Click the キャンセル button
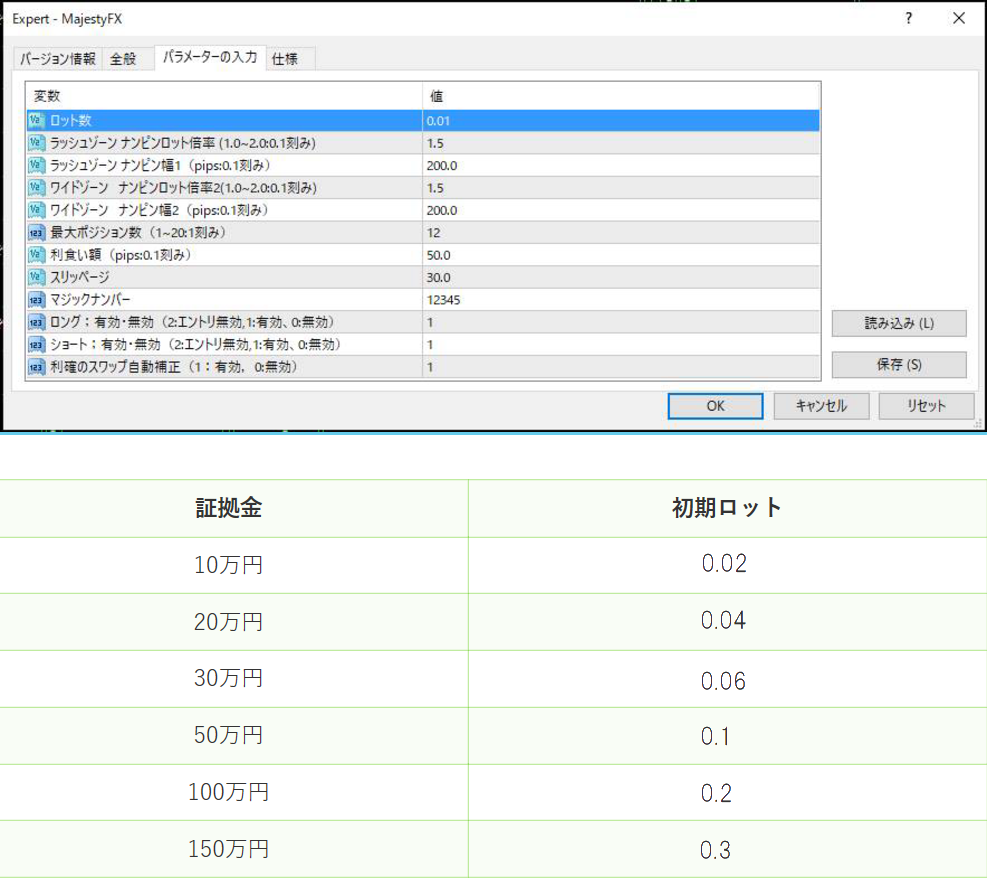The image size is (987, 883). pyautogui.click(x=821, y=406)
